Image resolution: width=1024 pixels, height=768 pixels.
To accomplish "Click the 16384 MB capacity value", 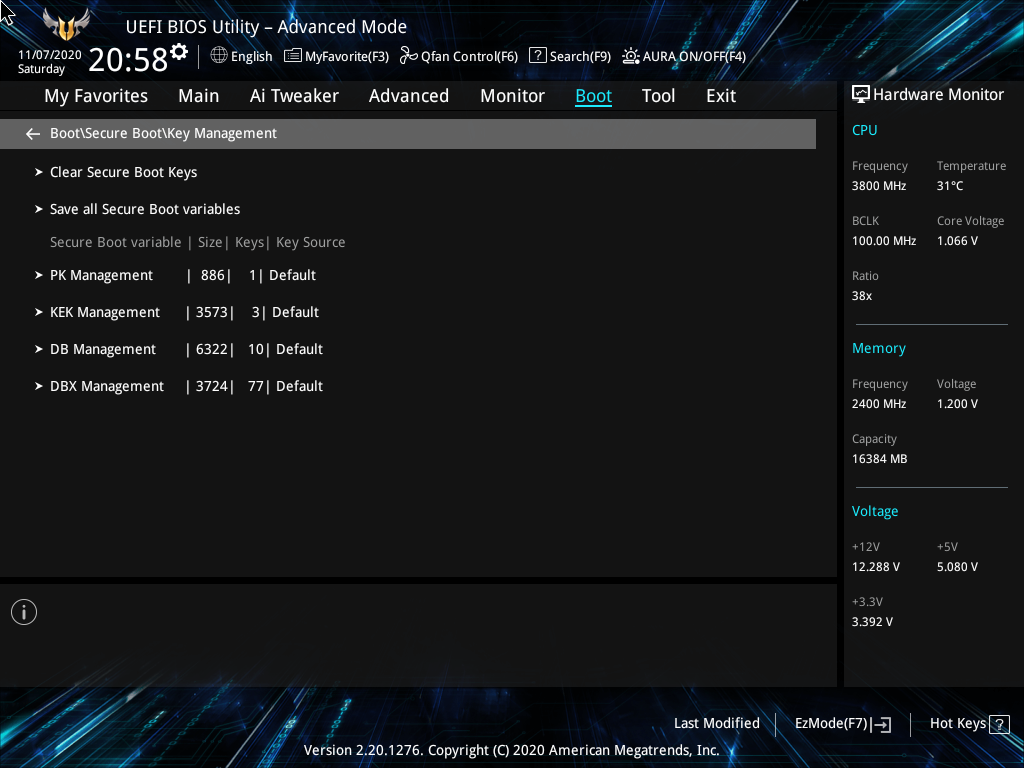I will (879, 459).
